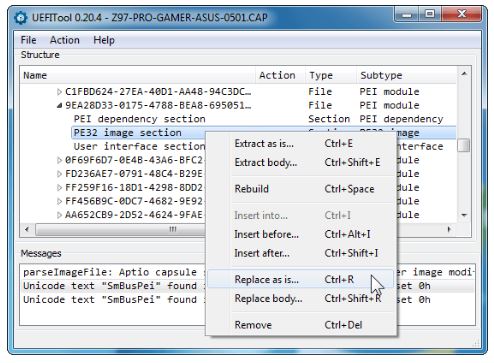The image size is (494, 363).
Task: Open the Help menu
Action: coord(104,40)
